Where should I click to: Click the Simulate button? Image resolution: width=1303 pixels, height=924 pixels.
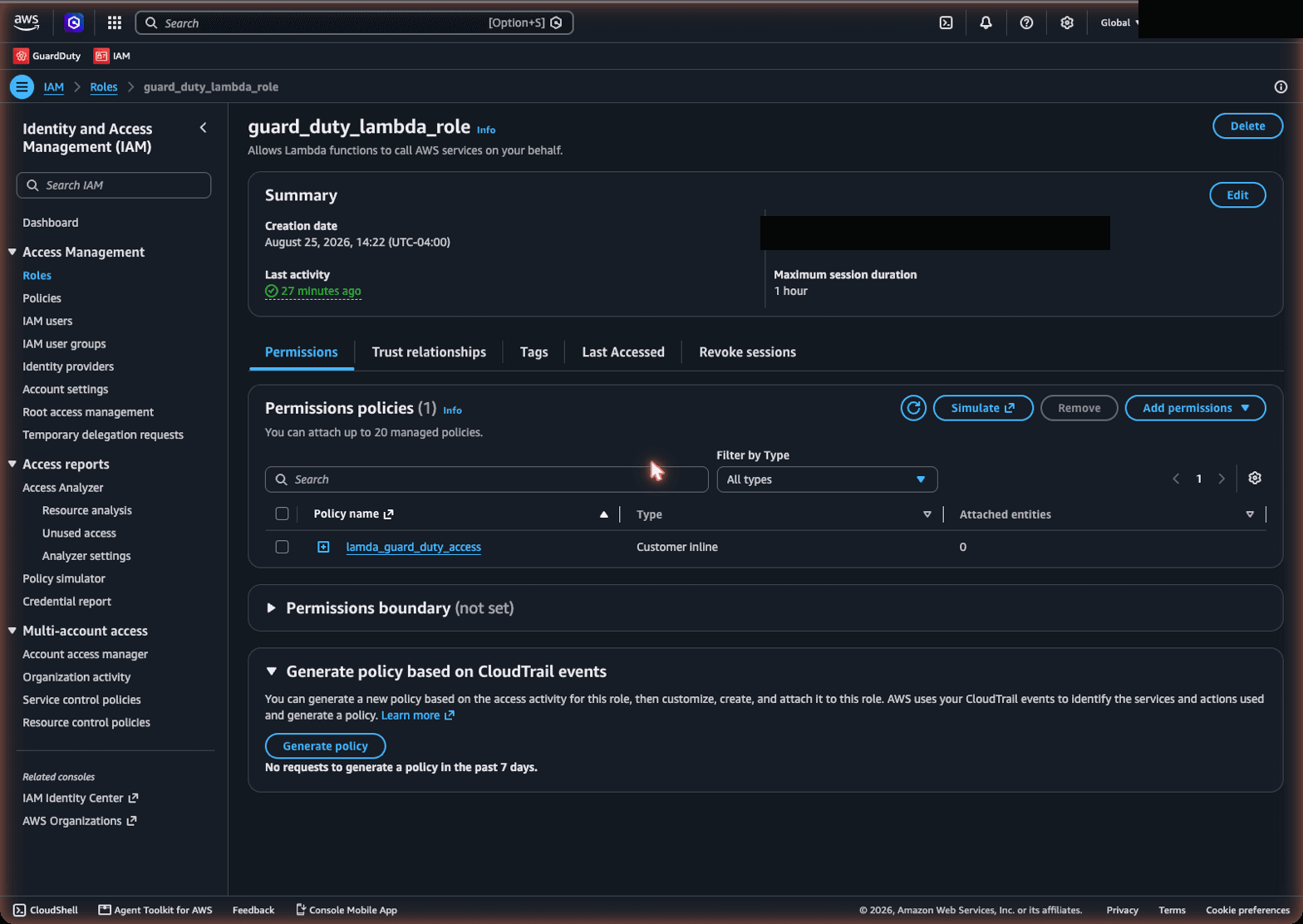tap(983, 408)
